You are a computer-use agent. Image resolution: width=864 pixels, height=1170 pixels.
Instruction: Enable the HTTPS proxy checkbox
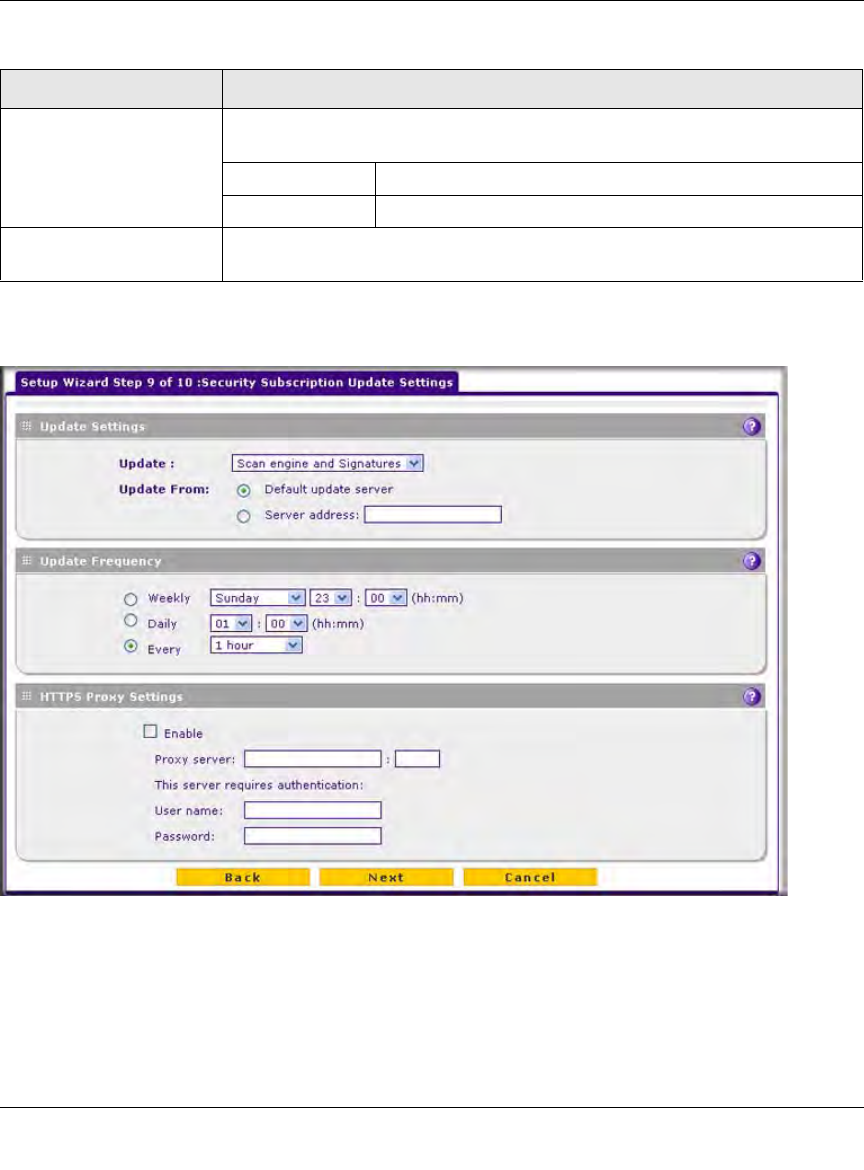coord(150,731)
